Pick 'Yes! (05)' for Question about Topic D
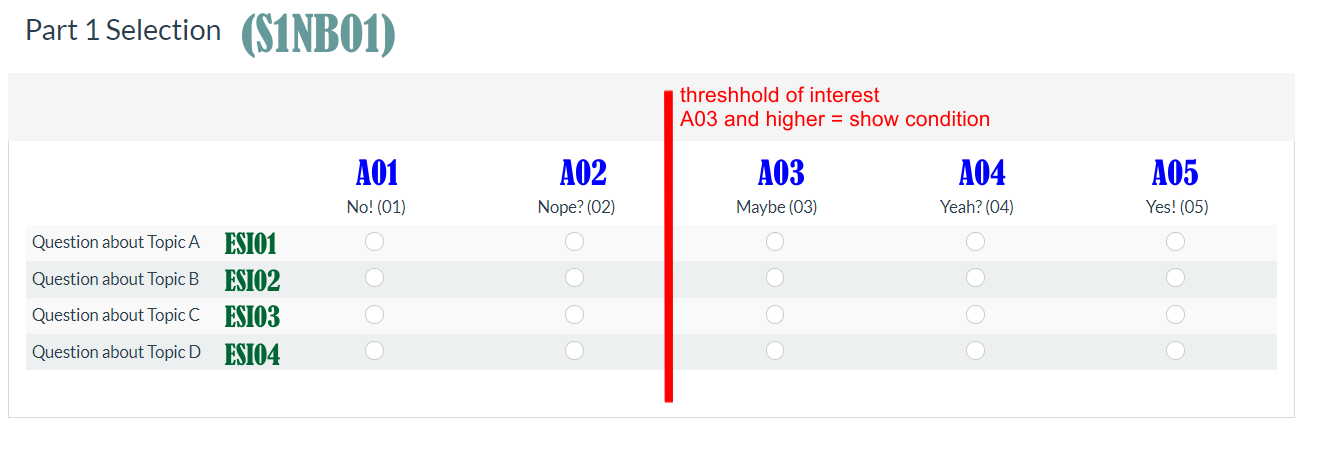Screen dimensions: 1328x453 tap(1176, 351)
